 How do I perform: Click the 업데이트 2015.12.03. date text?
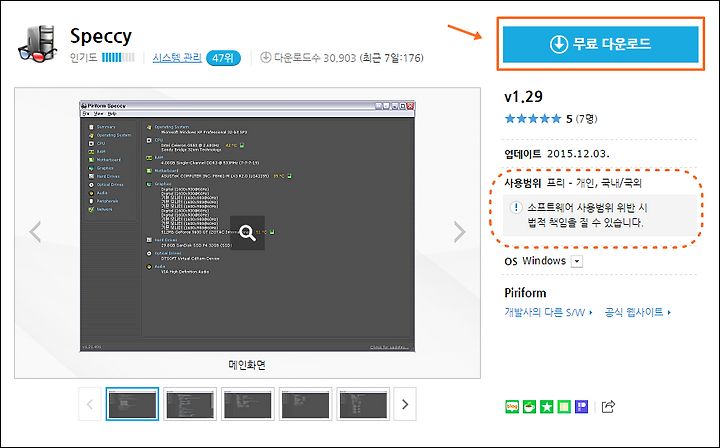click(x=557, y=154)
